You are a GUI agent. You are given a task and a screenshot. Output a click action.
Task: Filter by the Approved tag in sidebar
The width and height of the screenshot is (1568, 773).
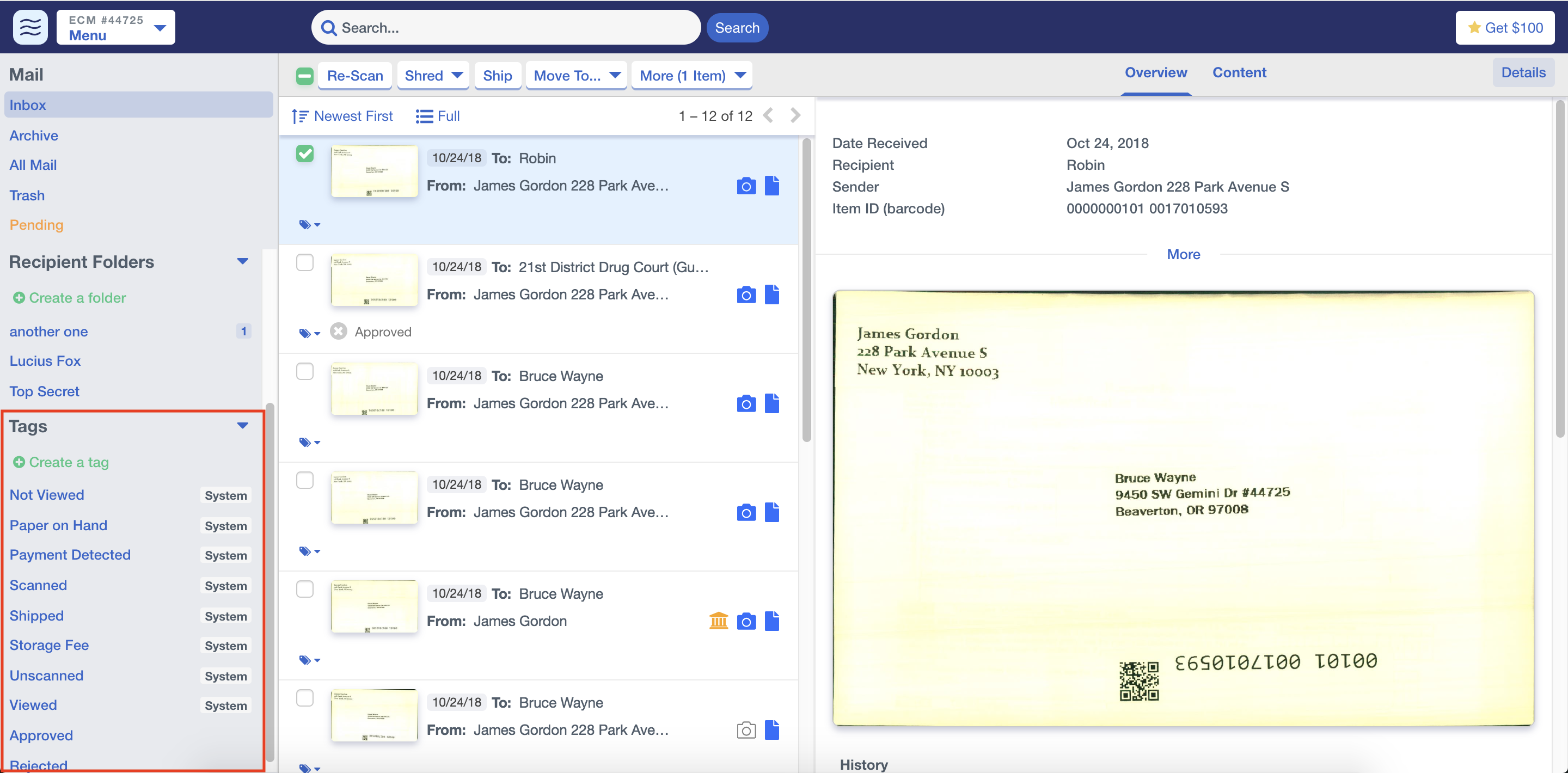click(41, 735)
